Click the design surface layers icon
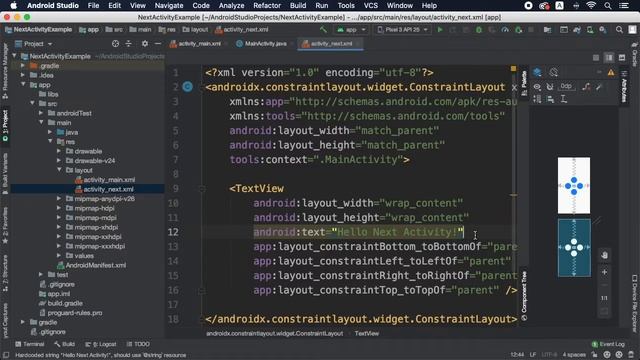640x360 pixels. point(537,73)
